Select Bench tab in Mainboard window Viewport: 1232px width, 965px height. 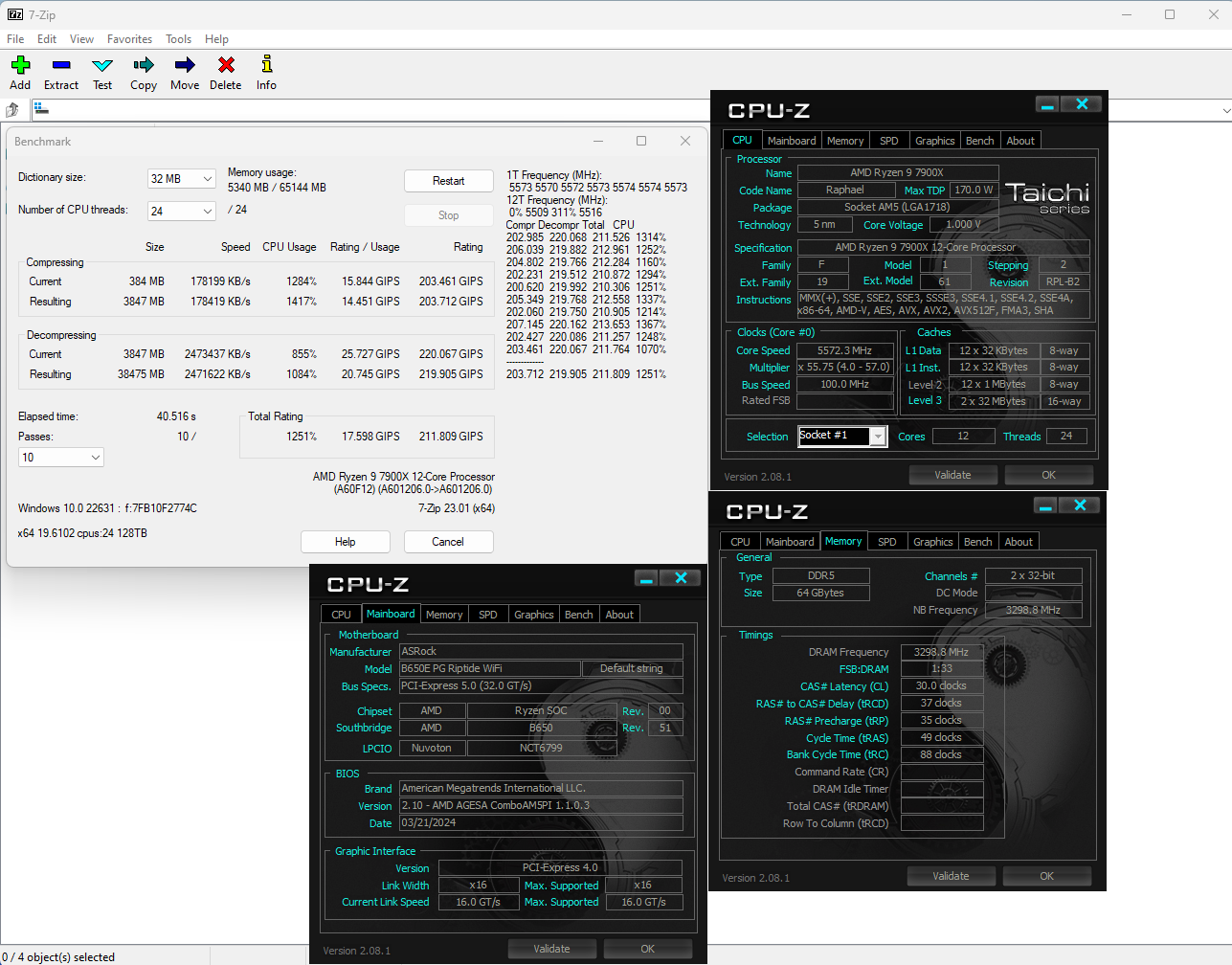pos(578,615)
